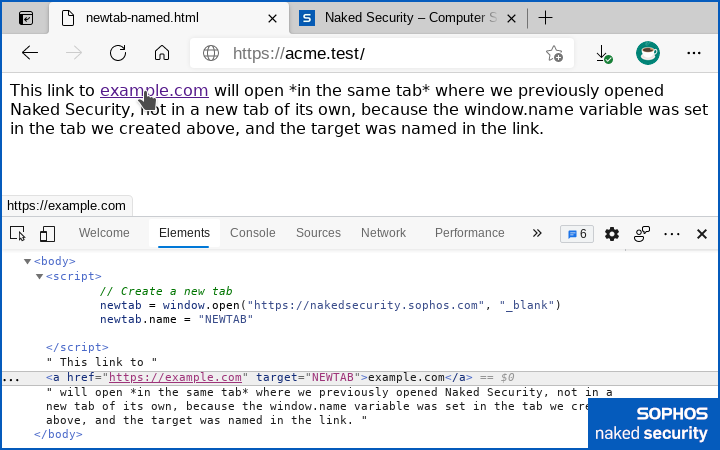
Task: Select the Elements tab
Action: click(x=184, y=233)
